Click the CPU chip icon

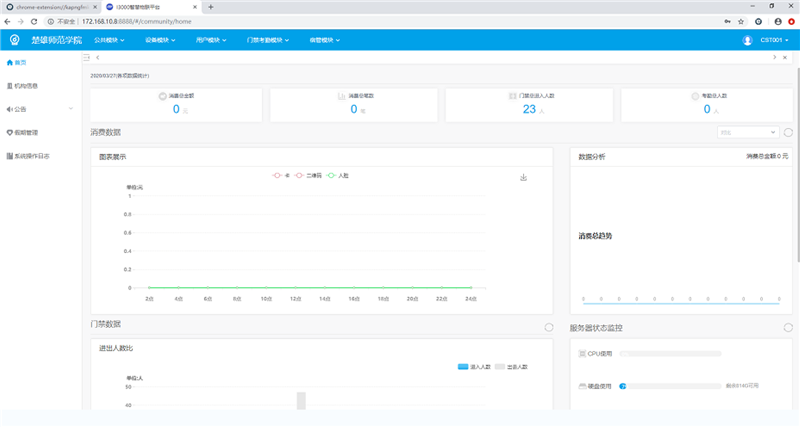(582, 354)
